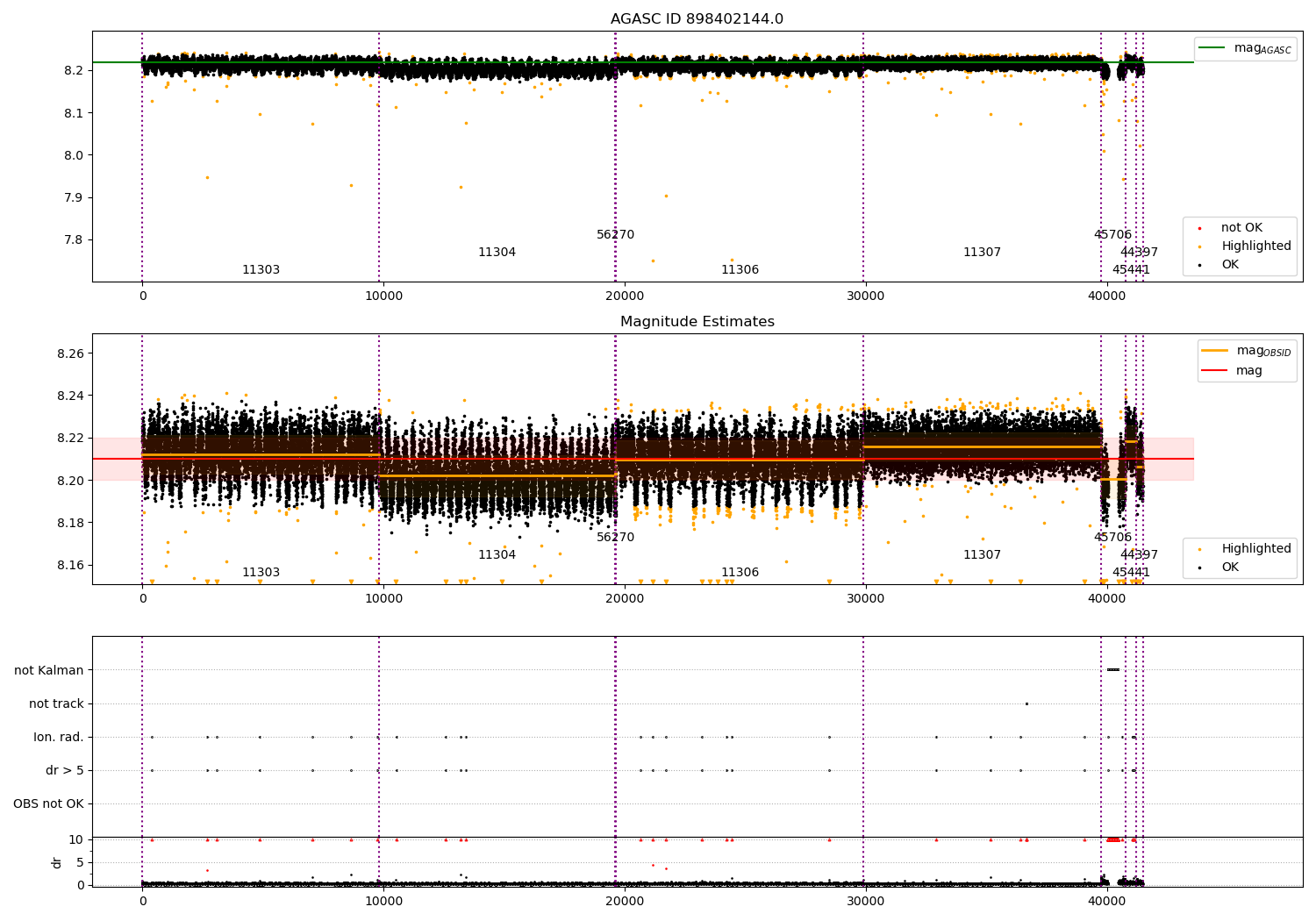This screenshot has width=1316, height=921.
Task: Click OBSID label 11303 in top plot
Action: (261, 270)
